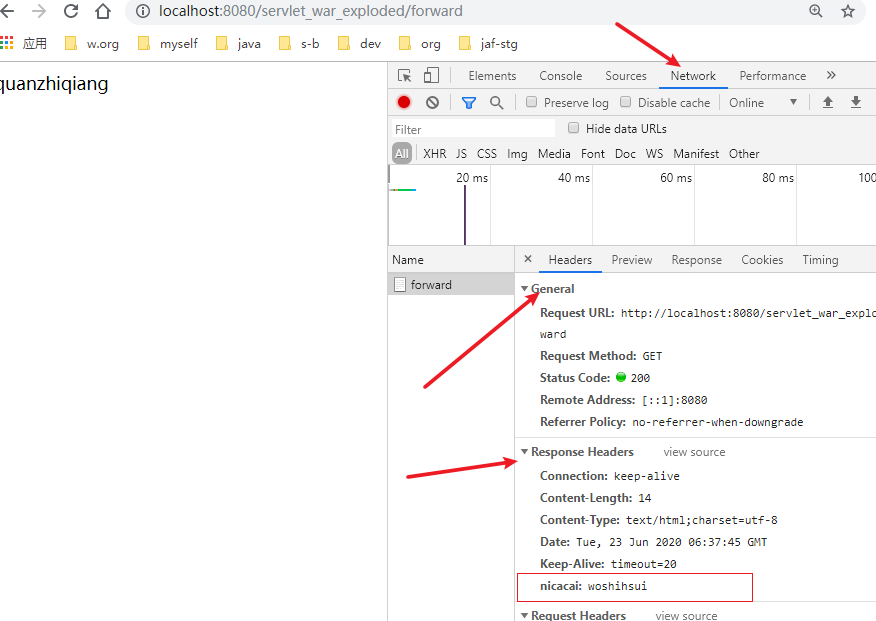The height and width of the screenshot is (621, 876).
Task: Stop recording network log (red dot)
Action: [404, 102]
